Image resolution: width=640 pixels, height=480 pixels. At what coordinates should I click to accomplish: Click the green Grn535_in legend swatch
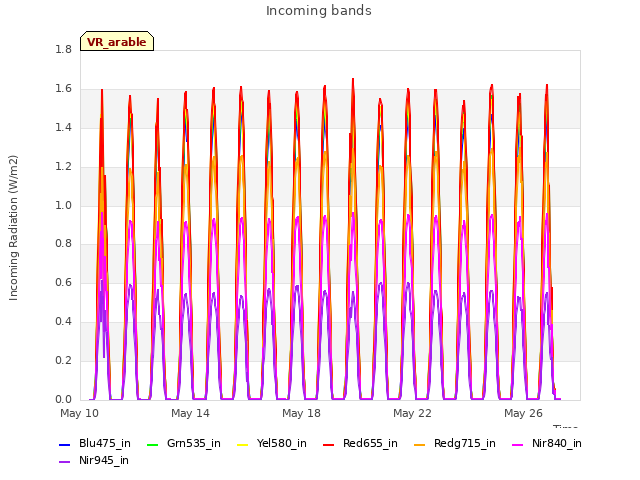click(152, 444)
